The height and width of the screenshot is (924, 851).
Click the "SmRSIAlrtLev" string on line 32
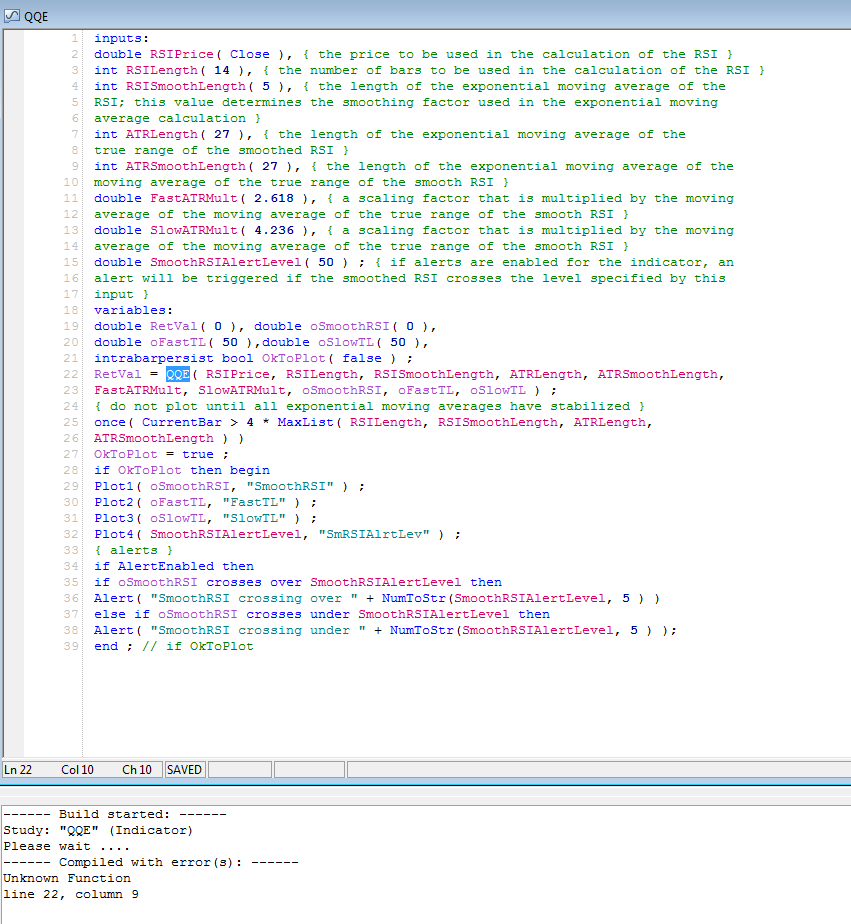coord(374,534)
